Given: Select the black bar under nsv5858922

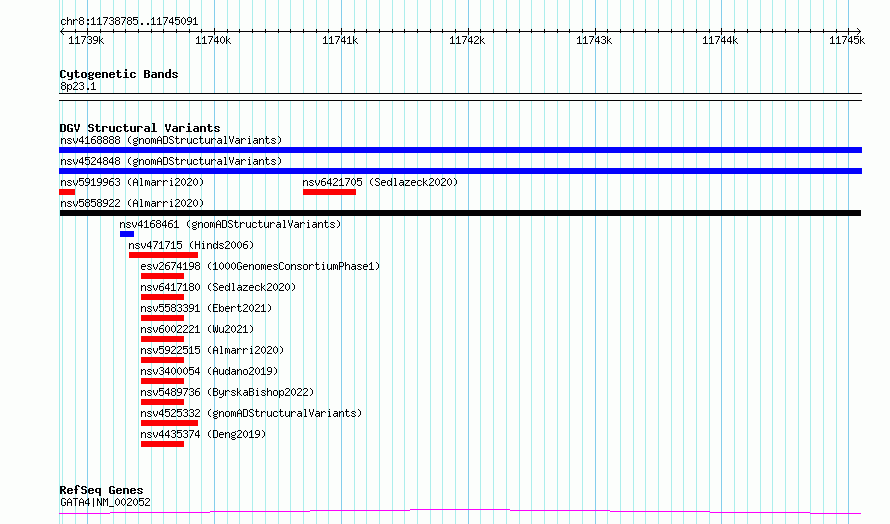Looking at the screenshot, I should tap(460, 213).
